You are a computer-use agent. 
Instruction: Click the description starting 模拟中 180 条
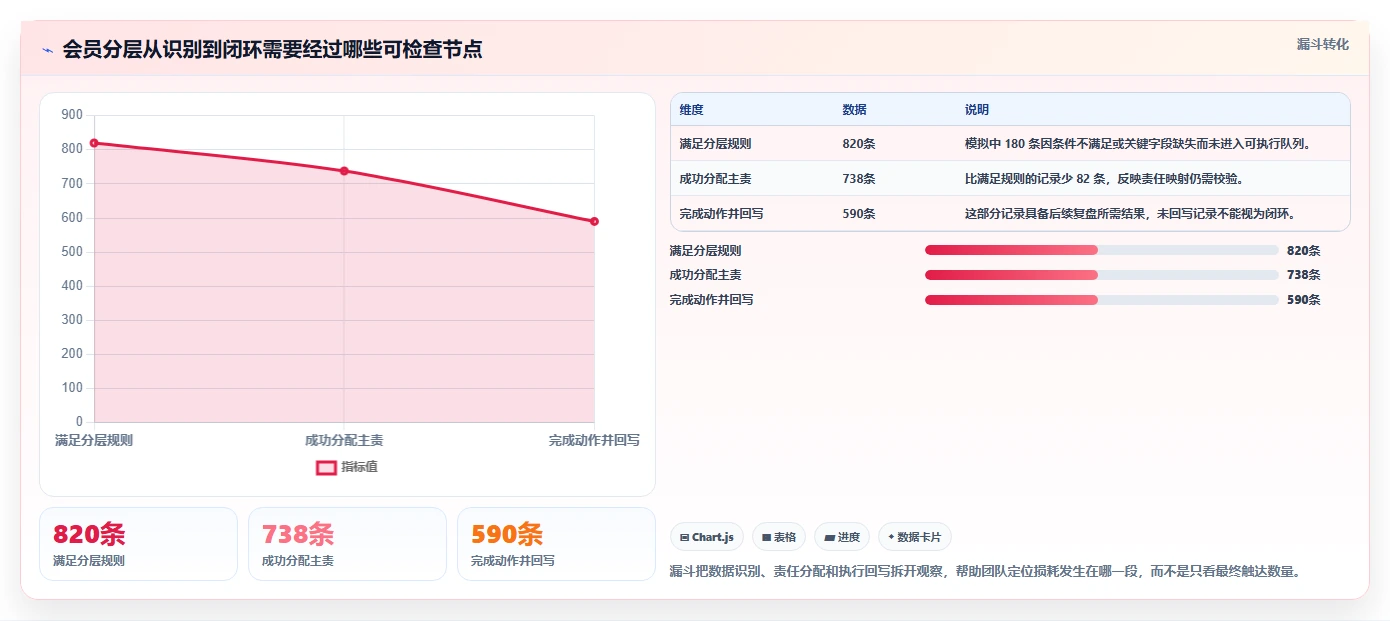[x=1138, y=144]
